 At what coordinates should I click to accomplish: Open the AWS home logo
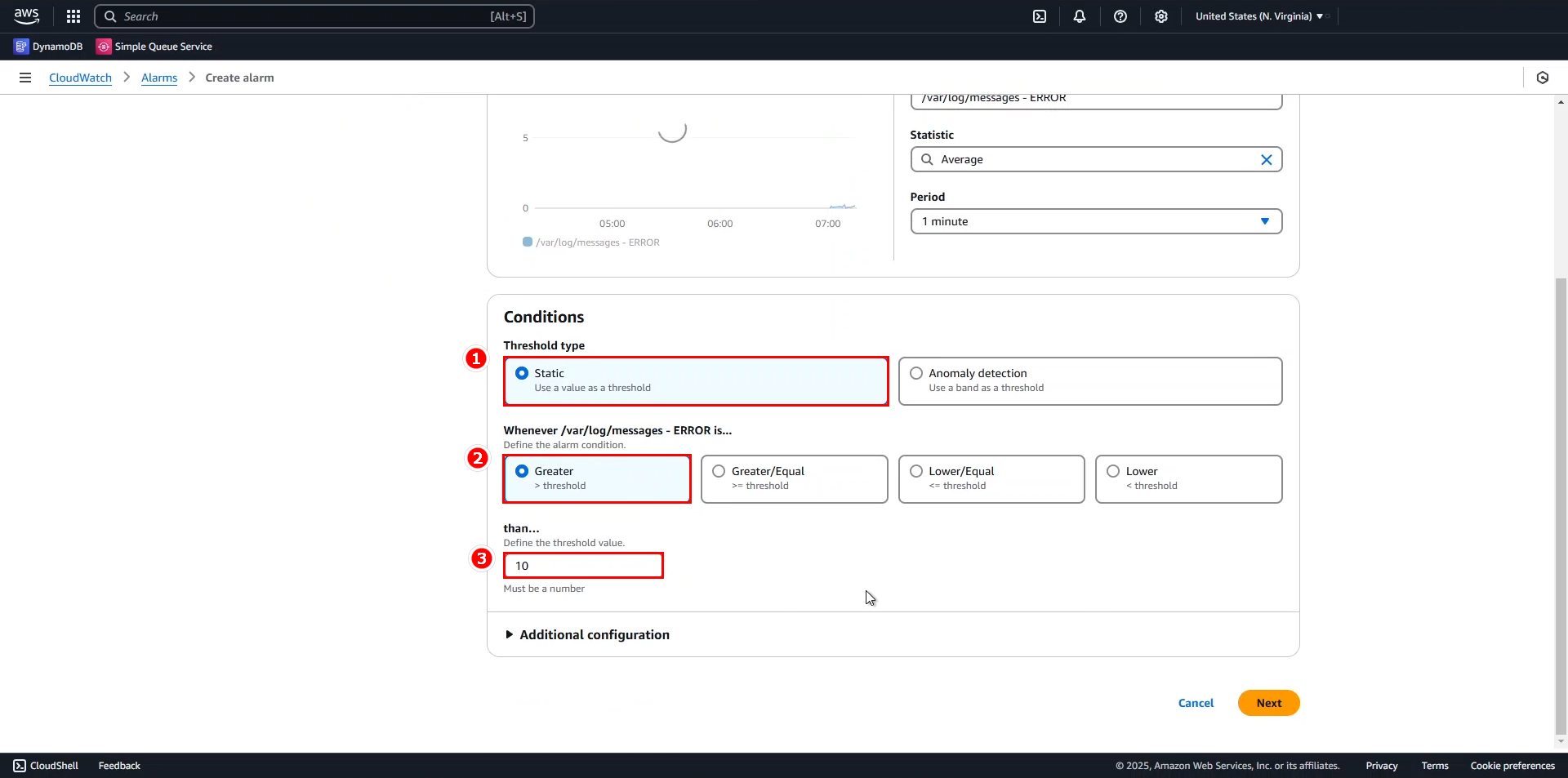click(26, 16)
